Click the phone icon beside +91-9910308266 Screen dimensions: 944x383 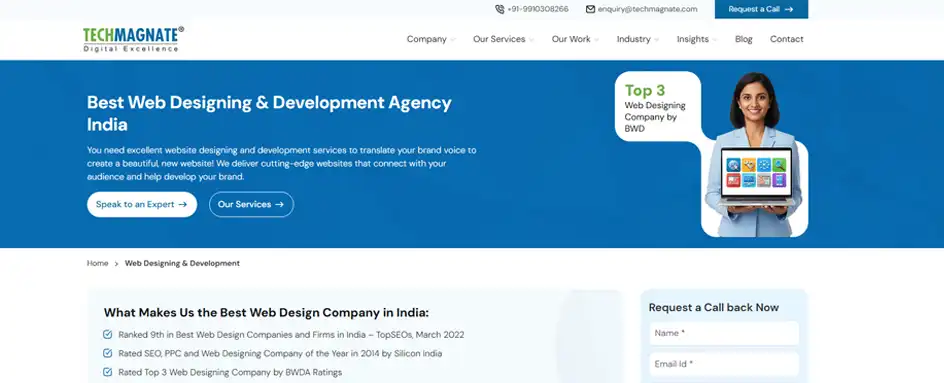click(x=500, y=9)
